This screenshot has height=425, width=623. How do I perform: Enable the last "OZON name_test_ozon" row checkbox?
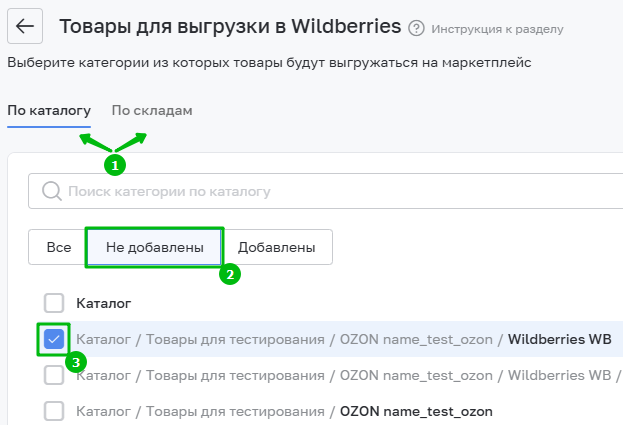click(54, 411)
